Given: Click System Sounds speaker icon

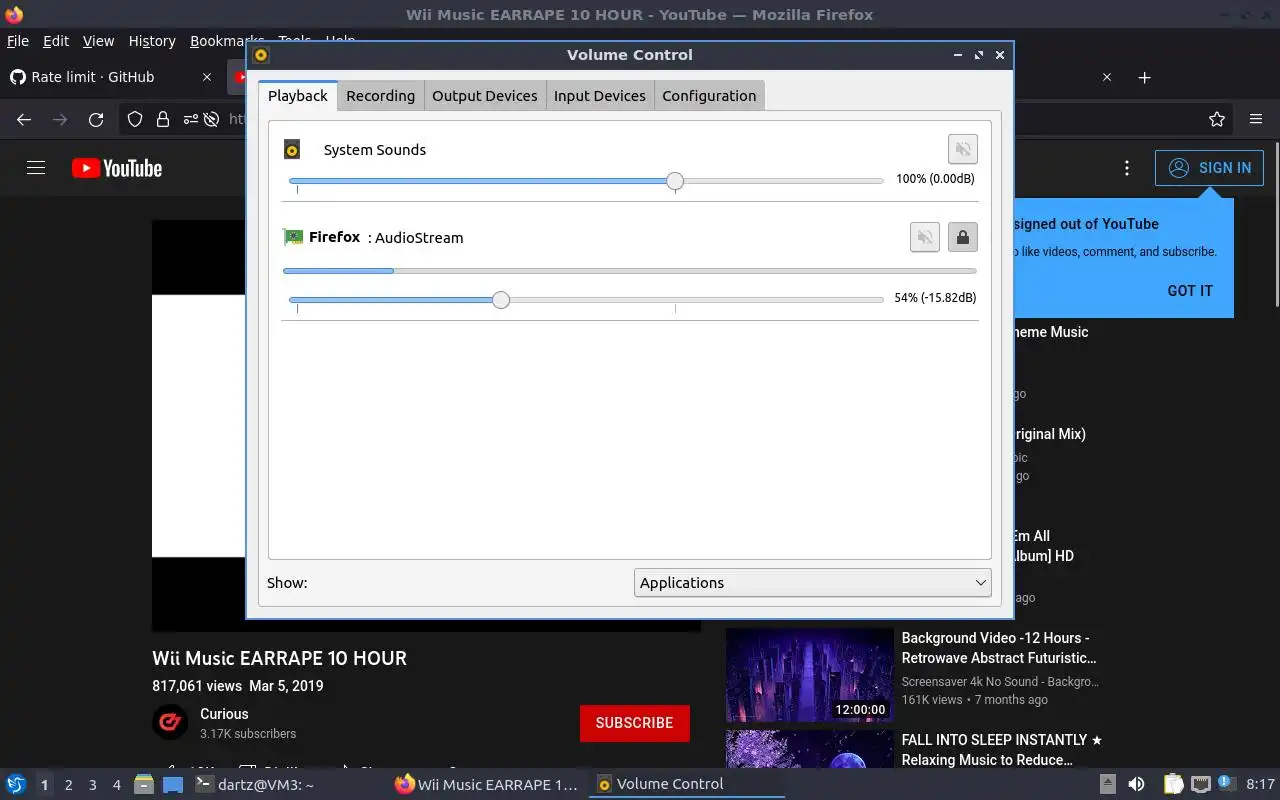Looking at the screenshot, I should 292,150.
